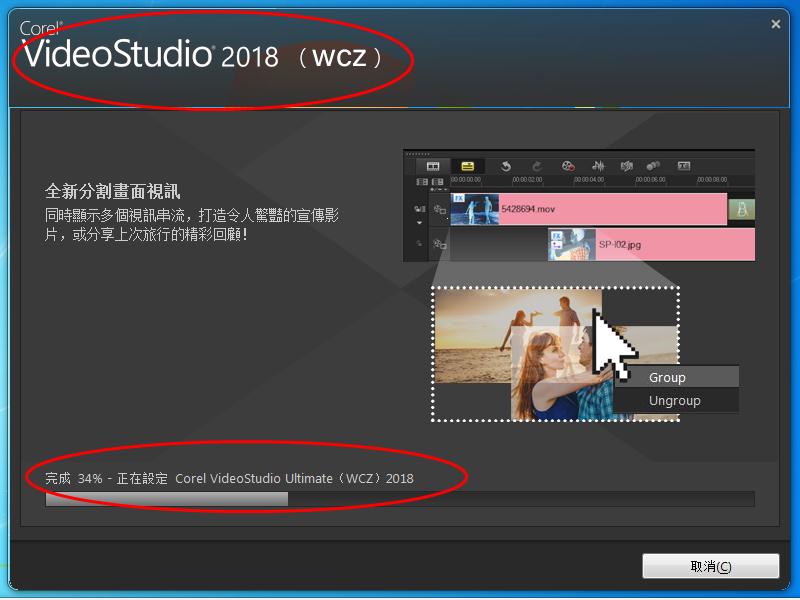Toggle the overlay track ripple icon

440,244
